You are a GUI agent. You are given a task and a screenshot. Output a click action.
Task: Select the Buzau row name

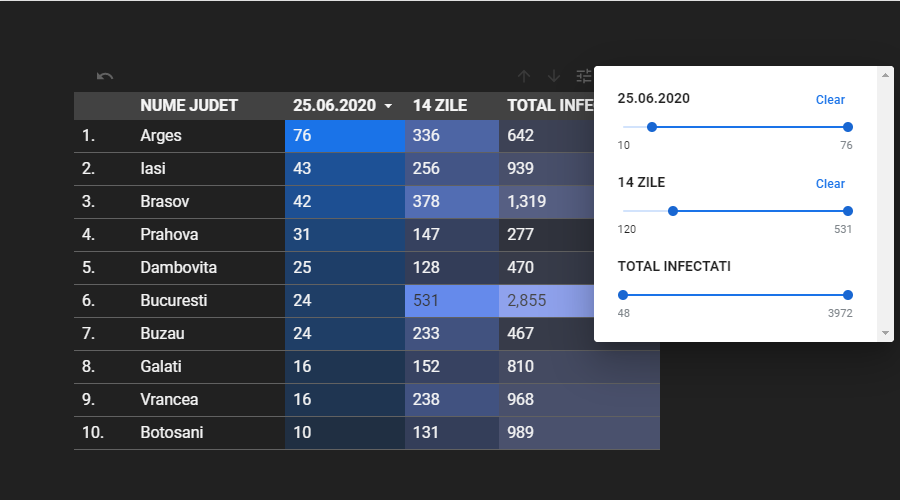click(x=162, y=334)
